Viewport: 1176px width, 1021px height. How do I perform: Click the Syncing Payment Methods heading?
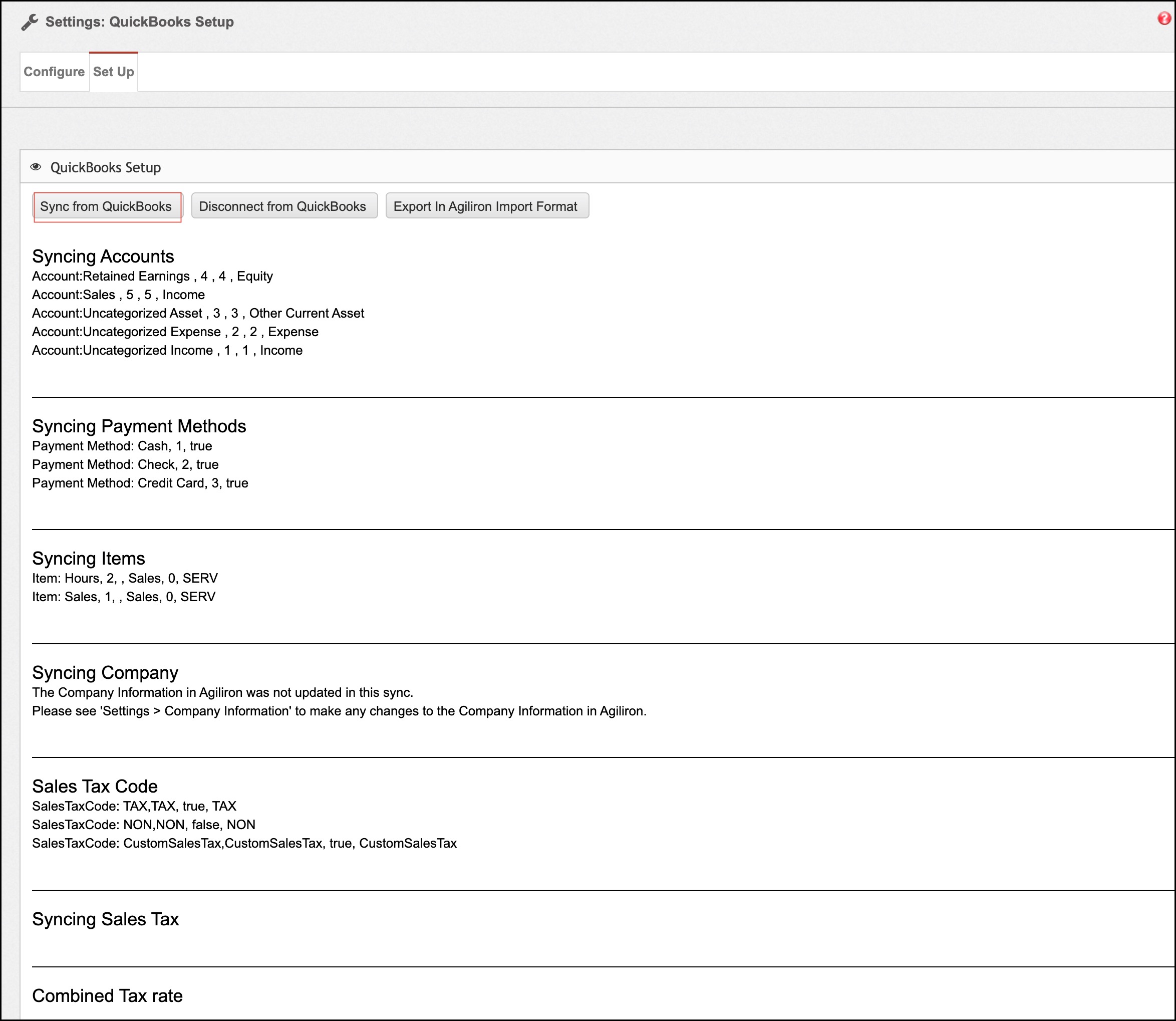point(139,426)
